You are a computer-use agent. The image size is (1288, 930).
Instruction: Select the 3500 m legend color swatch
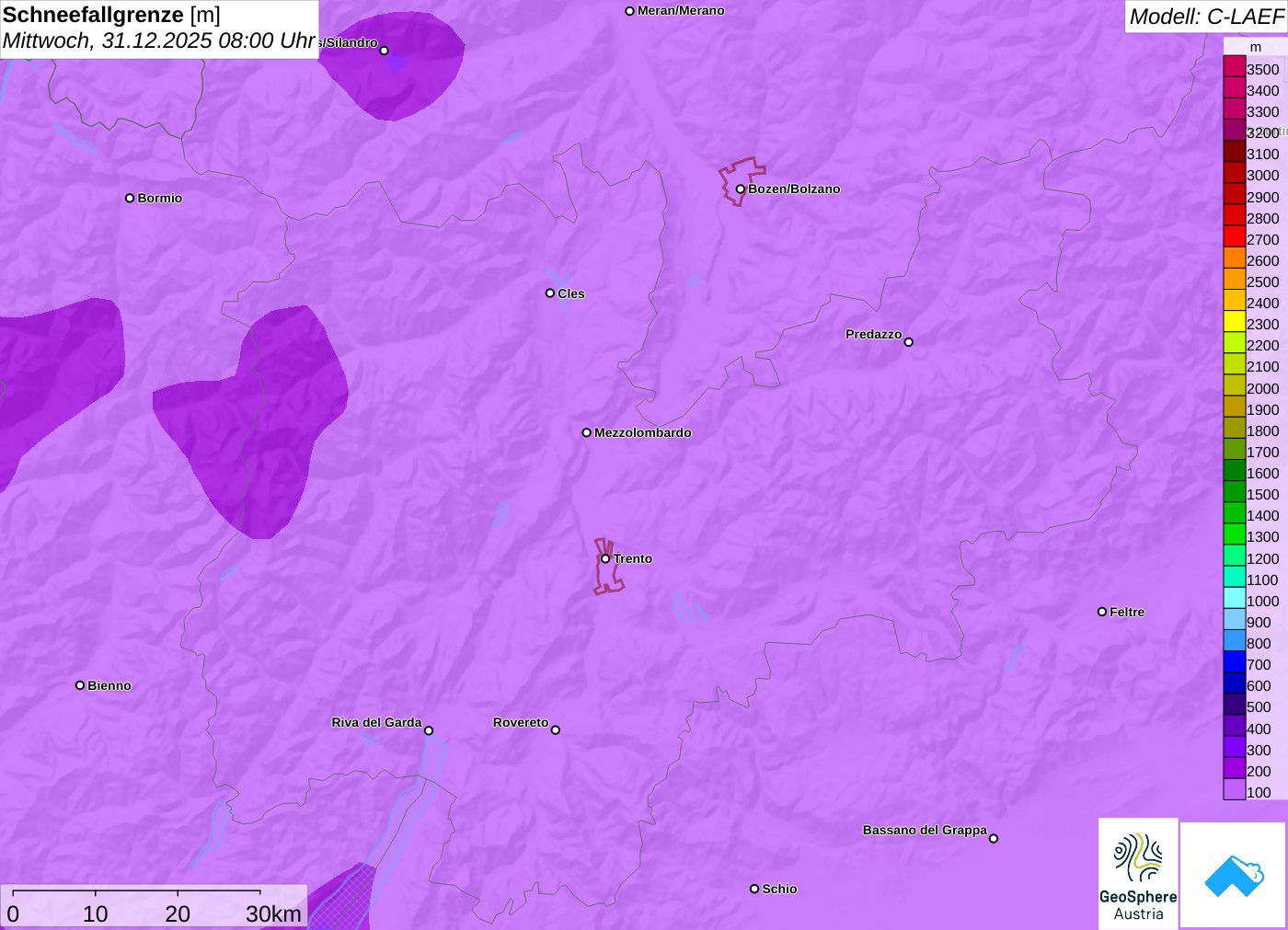pyautogui.click(x=1235, y=66)
